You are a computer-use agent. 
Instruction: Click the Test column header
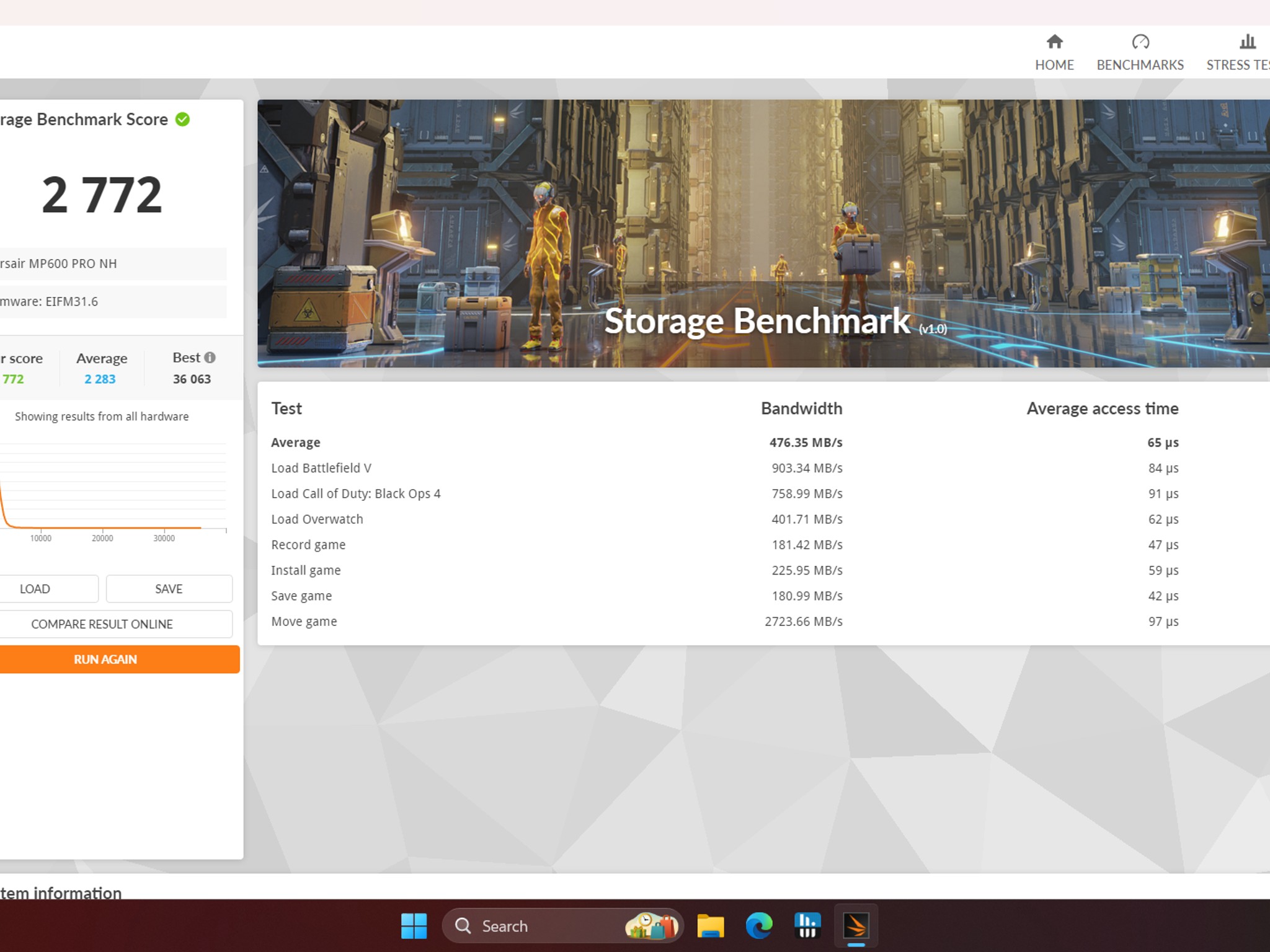286,408
